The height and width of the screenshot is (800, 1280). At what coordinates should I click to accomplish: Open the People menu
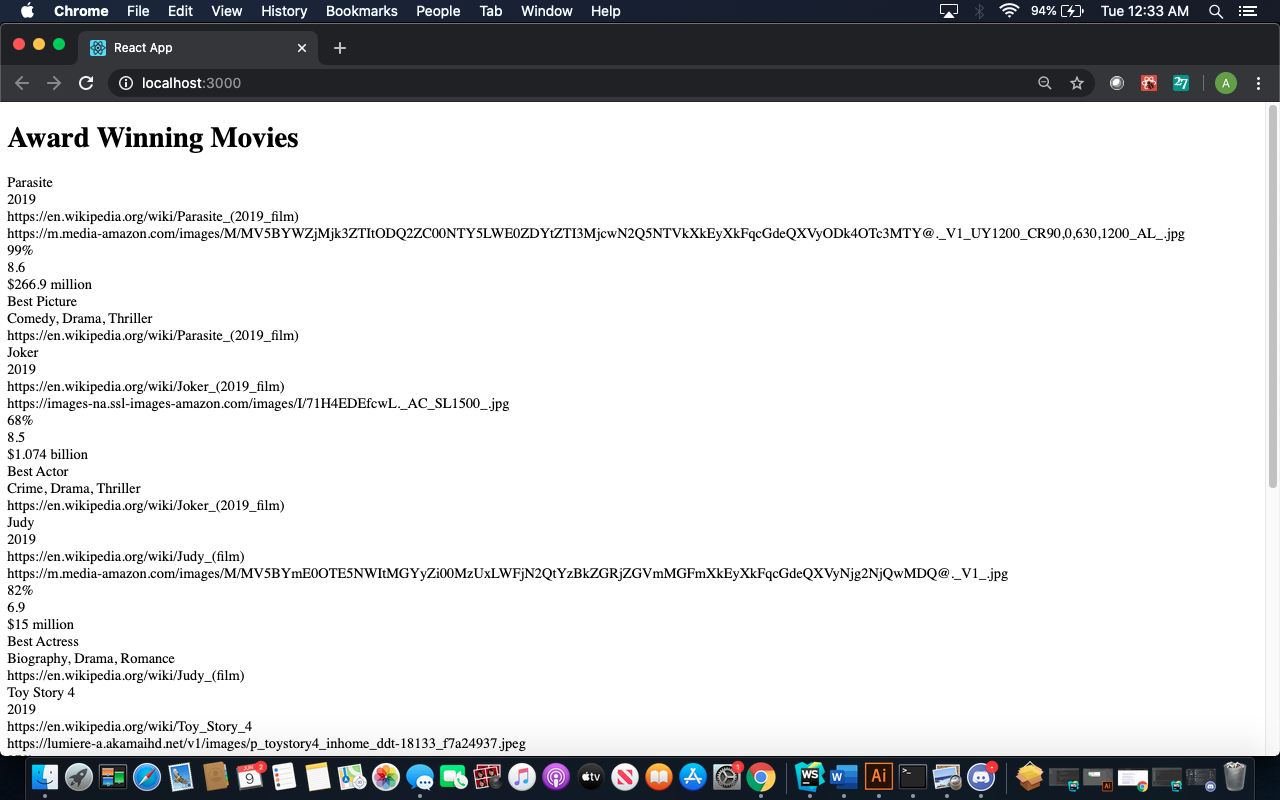click(x=438, y=11)
